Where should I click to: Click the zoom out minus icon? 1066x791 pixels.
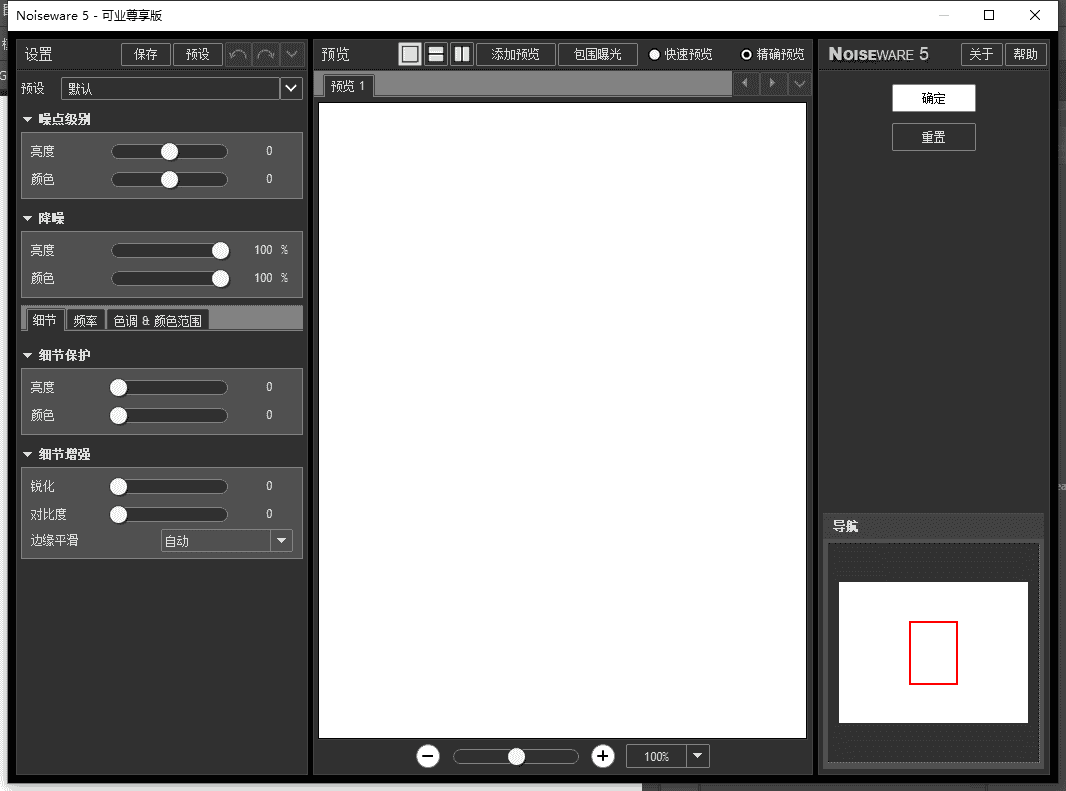point(428,756)
